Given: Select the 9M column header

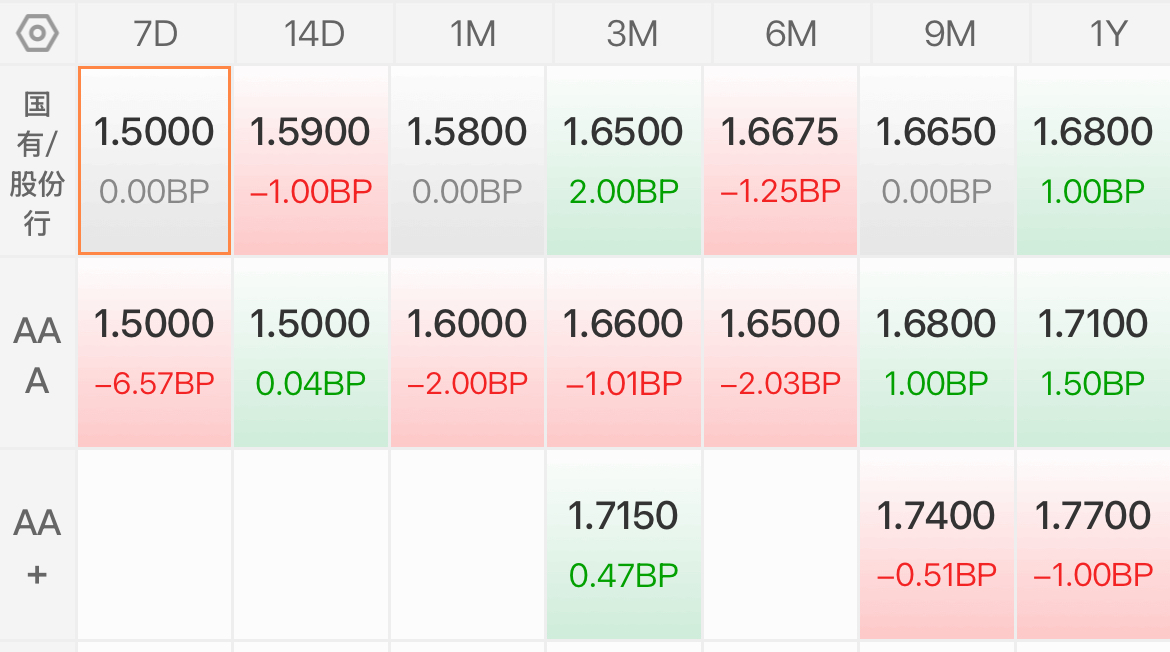Looking at the screenshot, I should click(950, 34).
